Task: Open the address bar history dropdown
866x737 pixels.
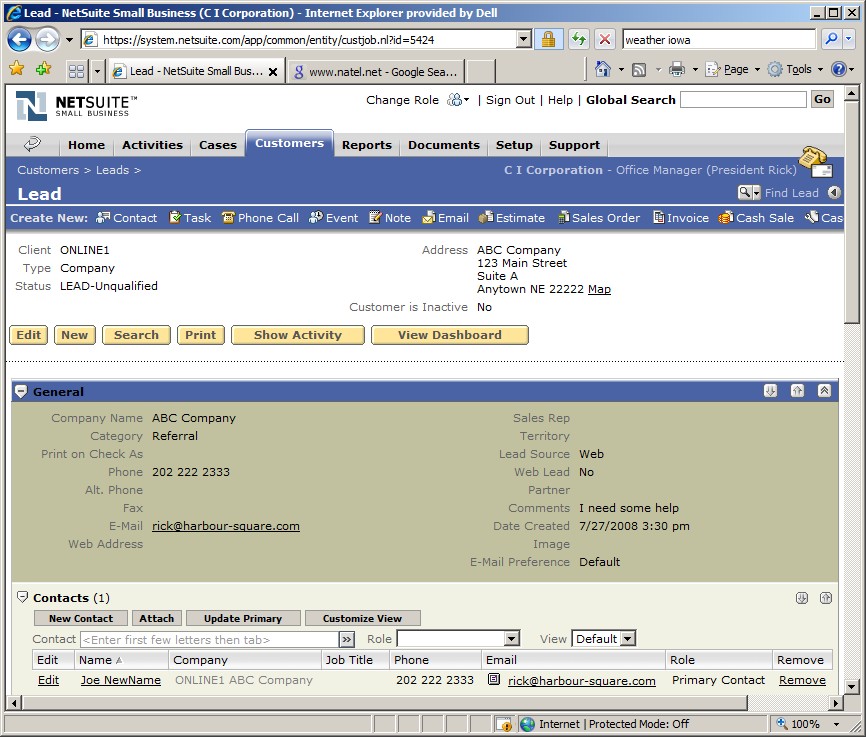Action: click(x=524, y=39)
